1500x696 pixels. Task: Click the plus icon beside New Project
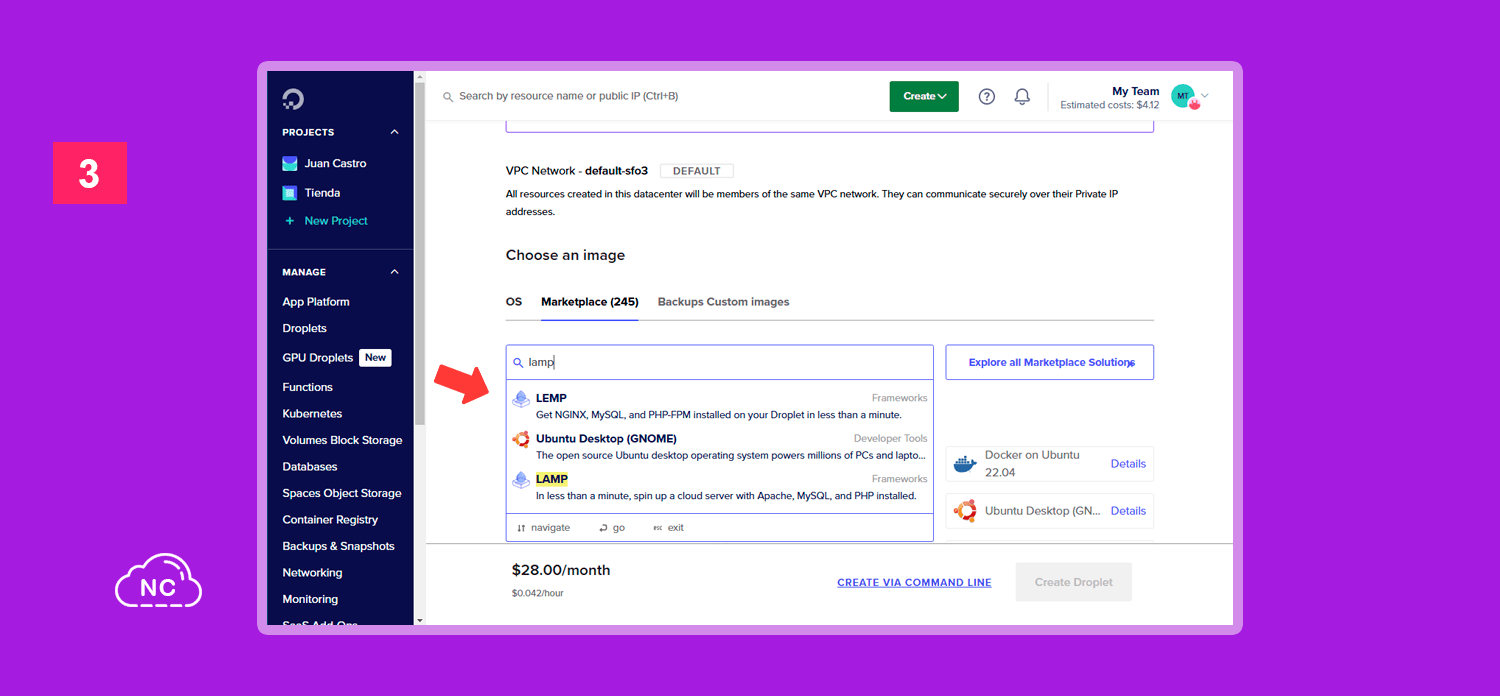point(290,221)
